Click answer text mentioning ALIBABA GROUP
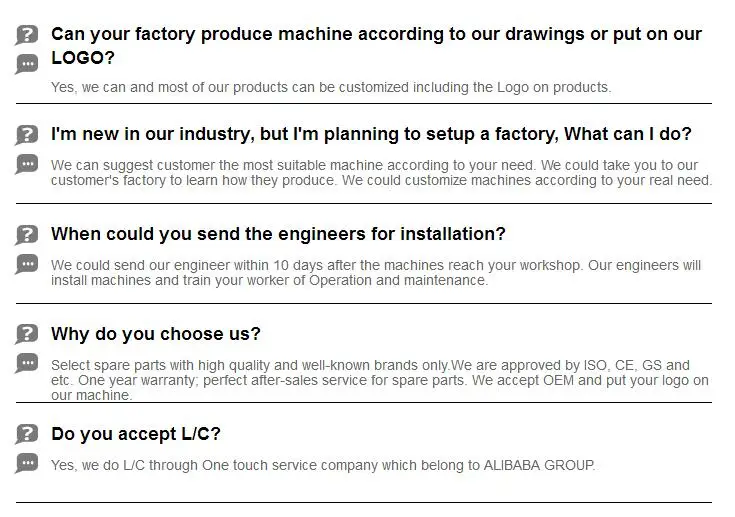This screenshot has height=517, width=735. 323,465
